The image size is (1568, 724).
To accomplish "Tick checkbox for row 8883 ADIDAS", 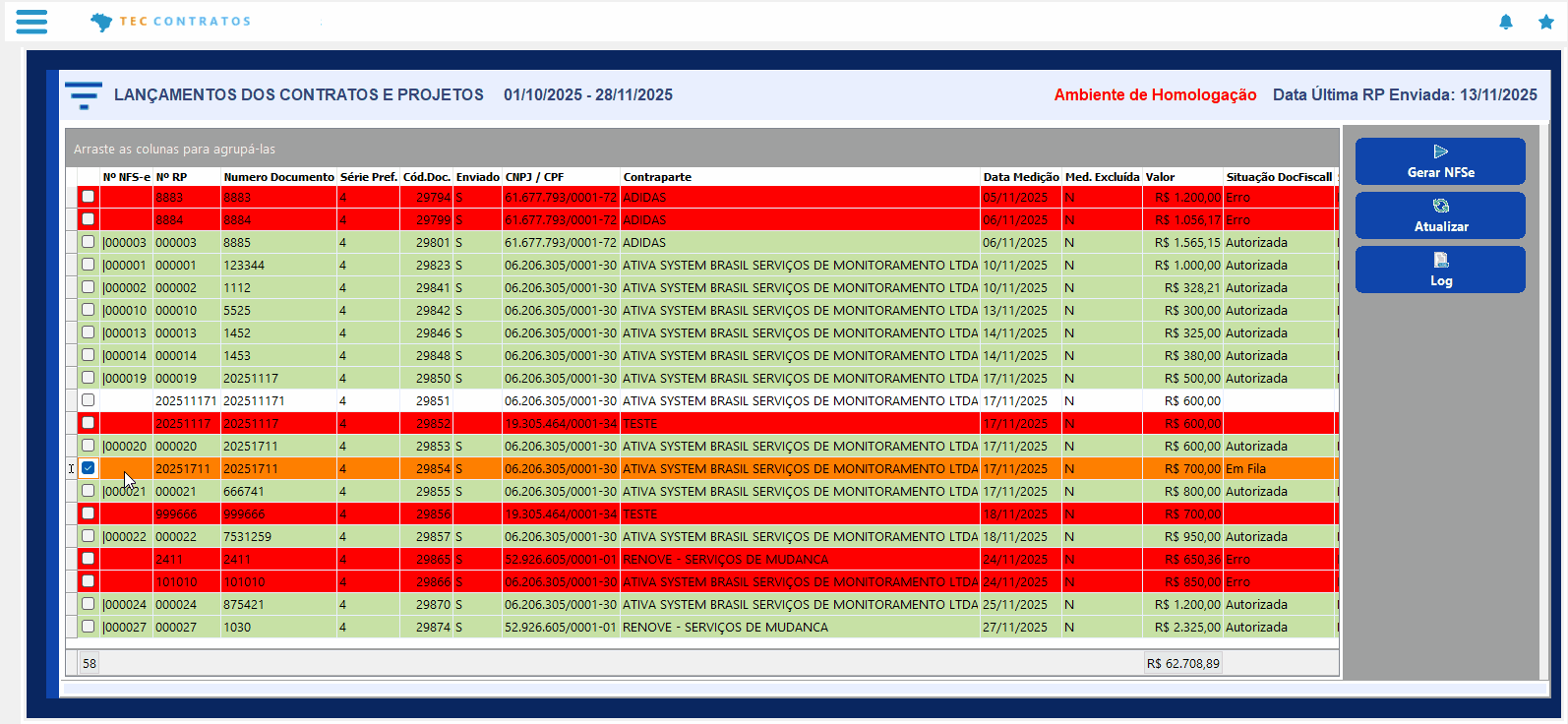I will [x=89, y=197].
